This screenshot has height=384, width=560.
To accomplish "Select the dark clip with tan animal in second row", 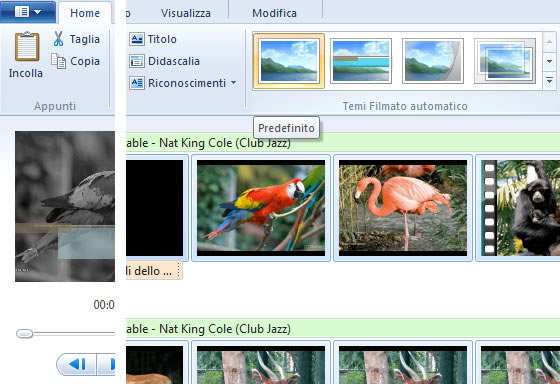I will [156, 363].
